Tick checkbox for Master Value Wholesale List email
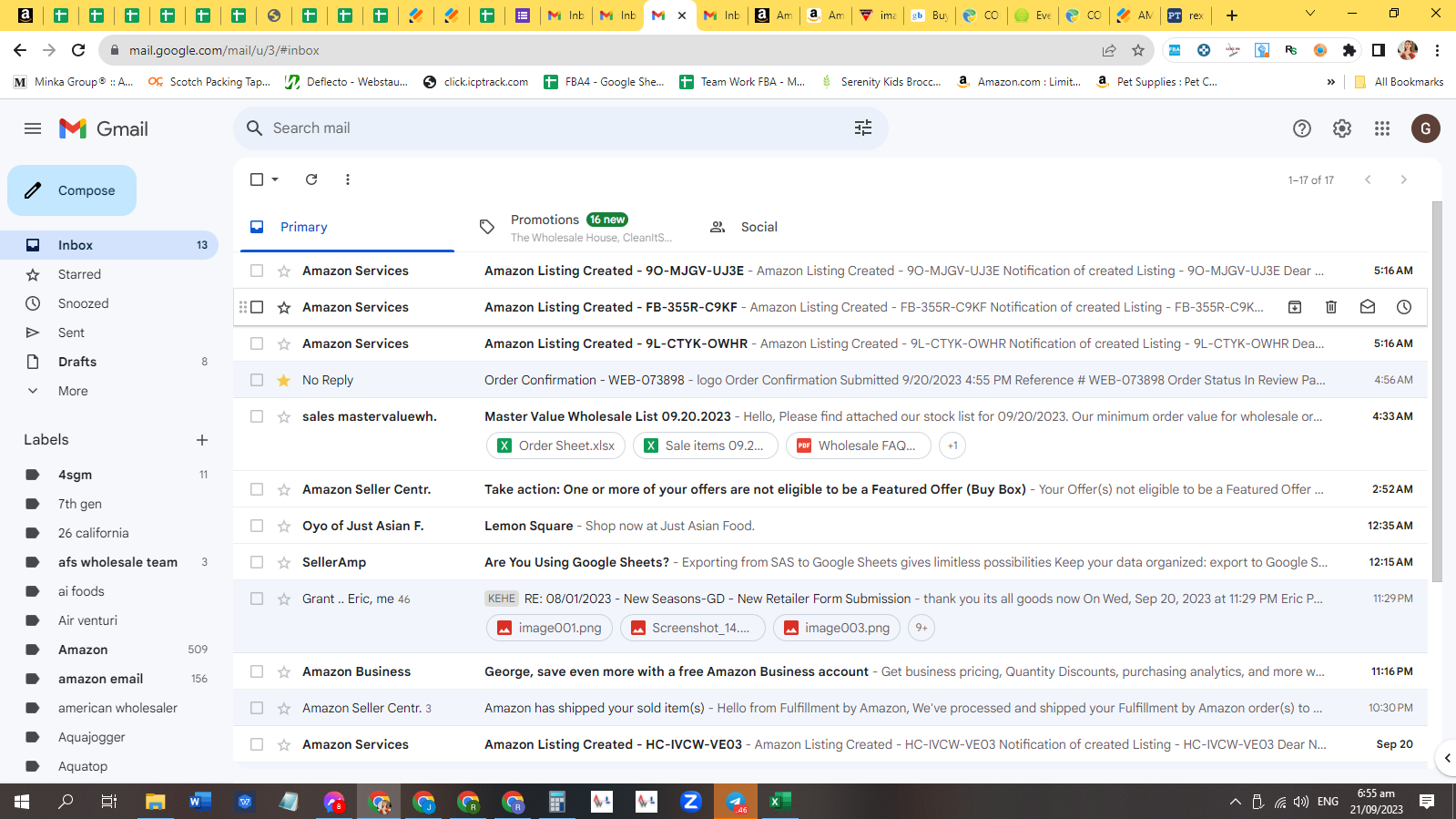 (257, 416)
